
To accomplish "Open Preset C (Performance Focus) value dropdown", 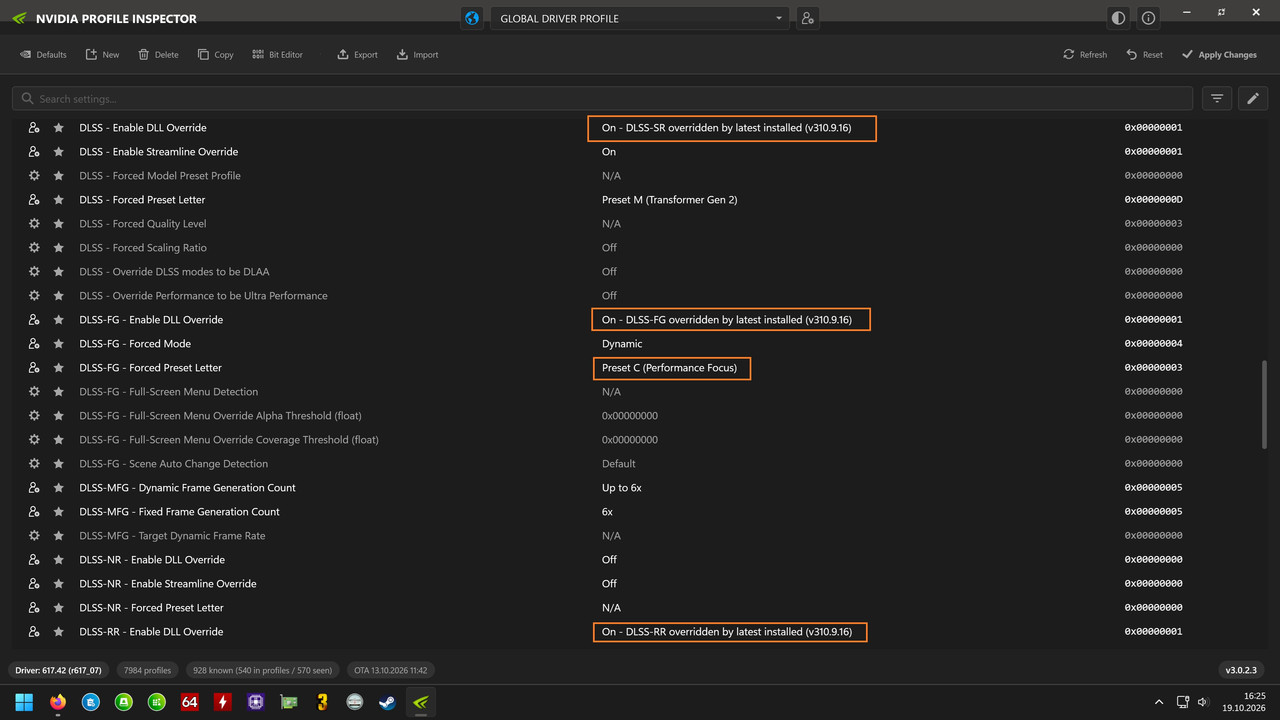I will pyautogui.click(x=669, y=368).
